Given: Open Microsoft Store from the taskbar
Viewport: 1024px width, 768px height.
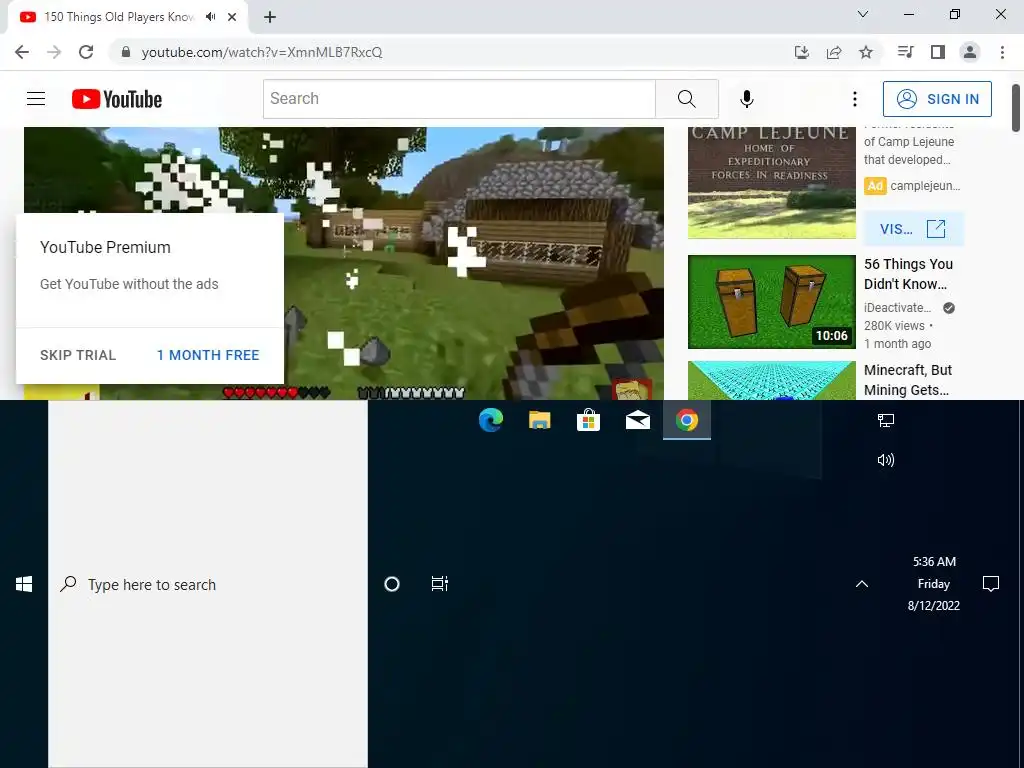Looking at the screenshot, I should coord(588,420).
